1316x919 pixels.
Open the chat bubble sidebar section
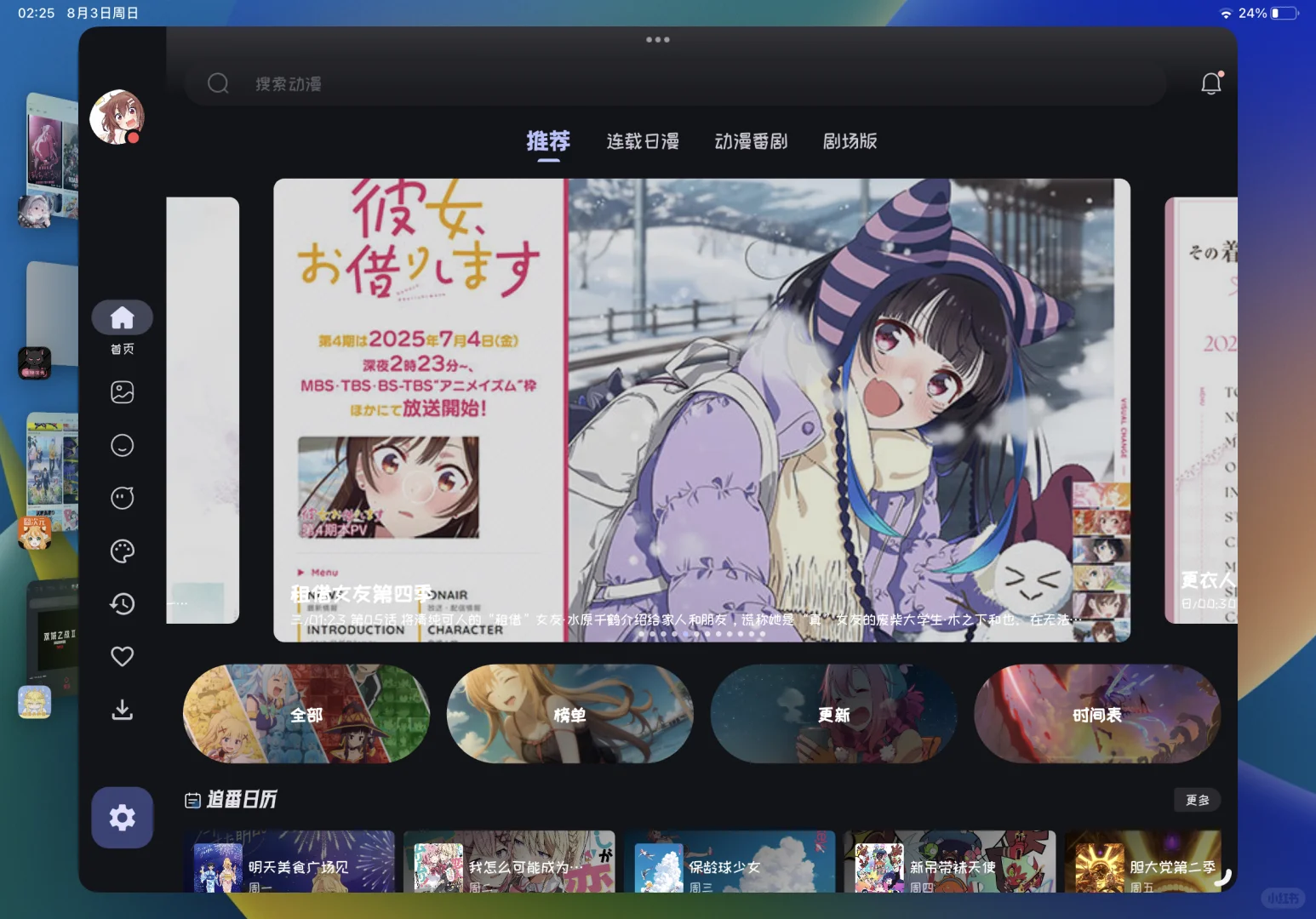pos(122,498)
